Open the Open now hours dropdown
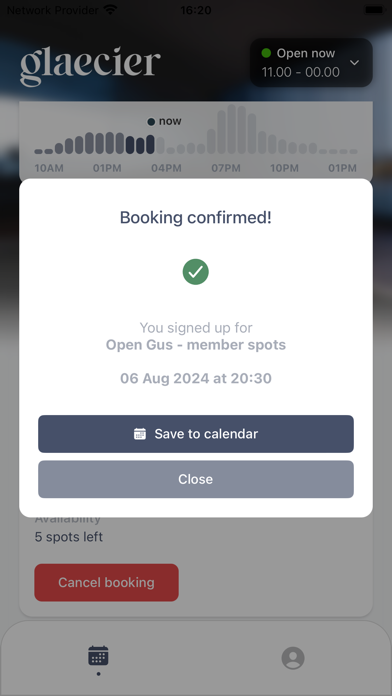This screenshot has height=696, width=392. tap(311, 63)
